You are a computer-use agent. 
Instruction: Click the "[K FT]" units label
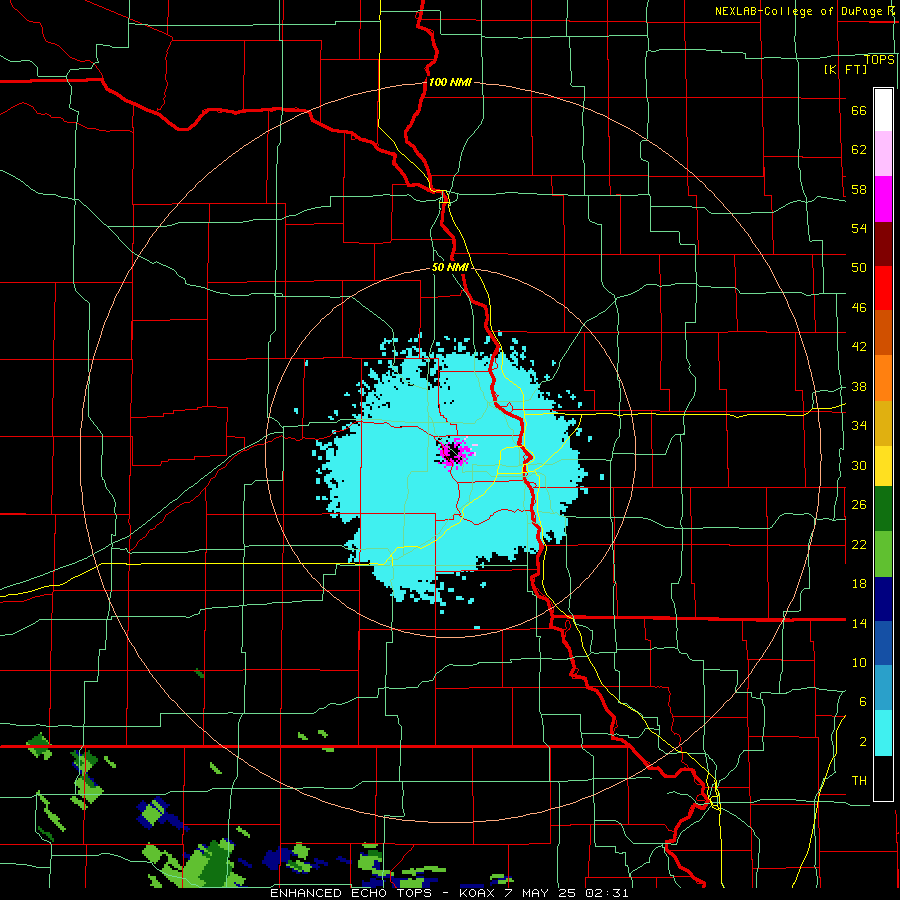tap(845, 69)
